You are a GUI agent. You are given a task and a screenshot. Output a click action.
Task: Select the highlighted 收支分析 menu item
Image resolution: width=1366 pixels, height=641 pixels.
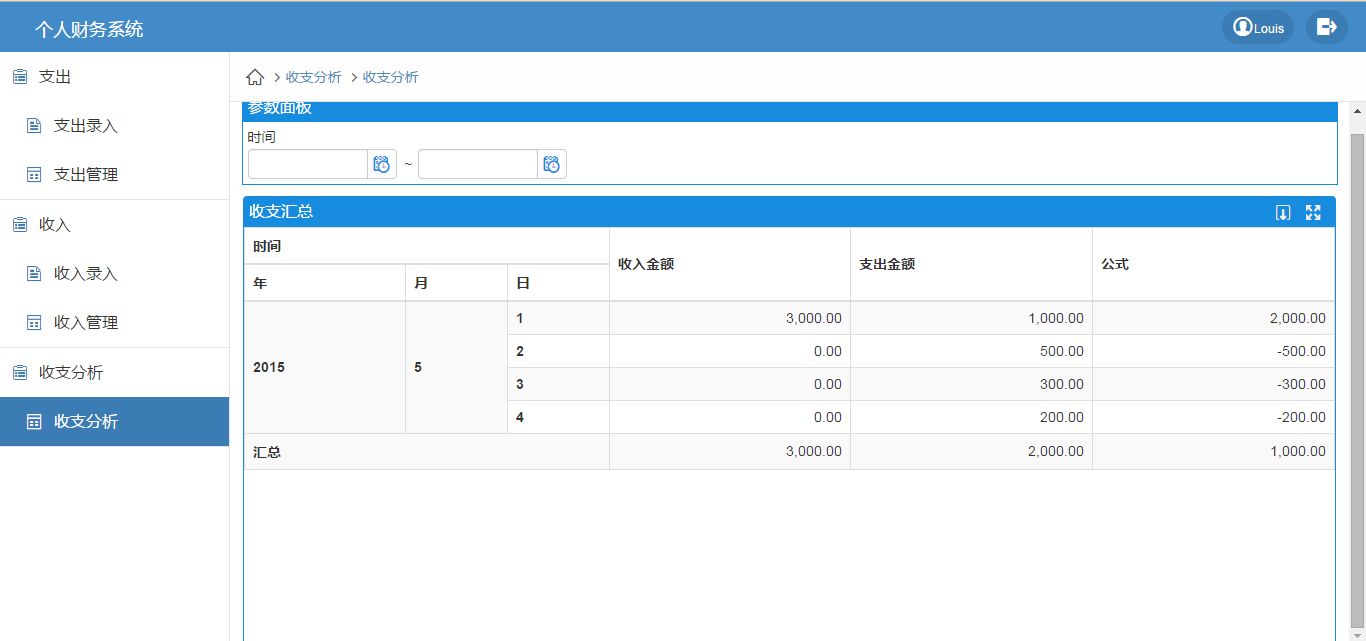click(86, 422)
